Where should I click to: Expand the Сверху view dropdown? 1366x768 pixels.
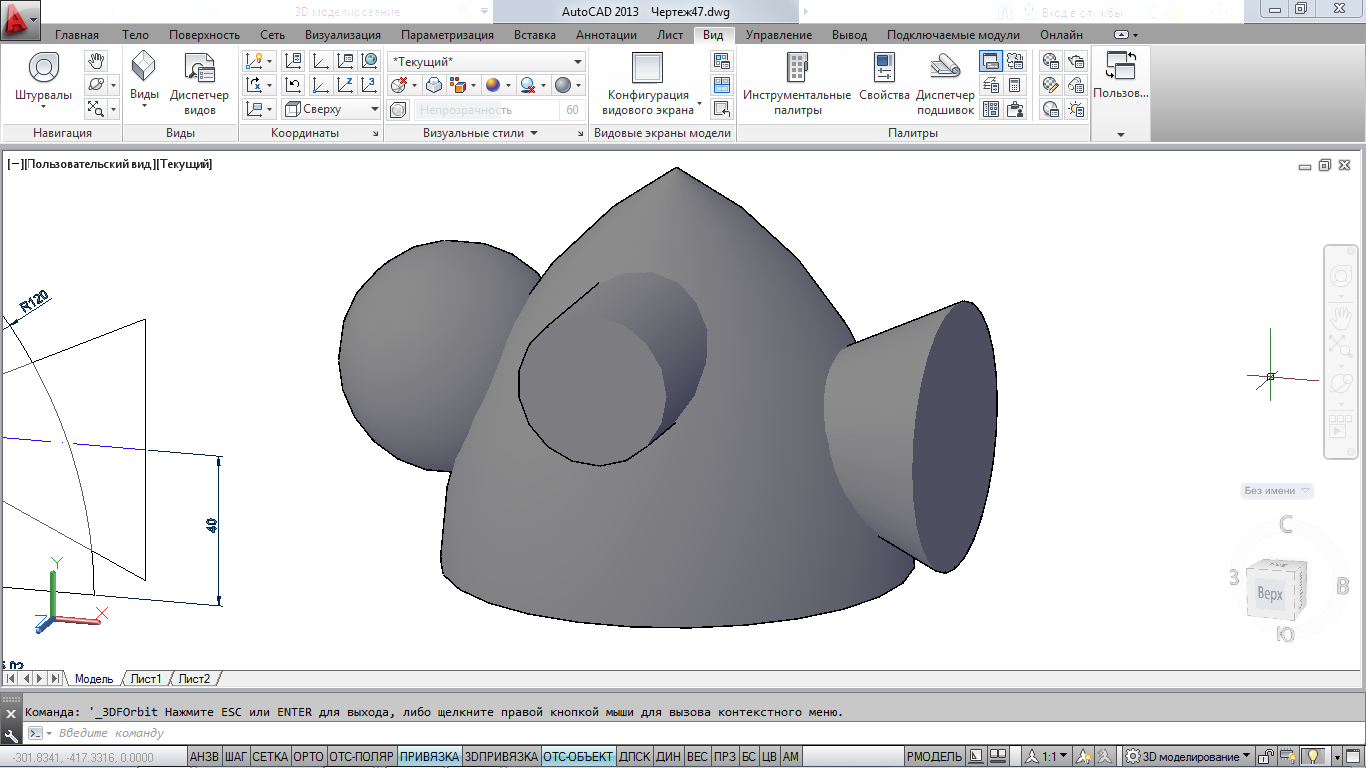332,109
